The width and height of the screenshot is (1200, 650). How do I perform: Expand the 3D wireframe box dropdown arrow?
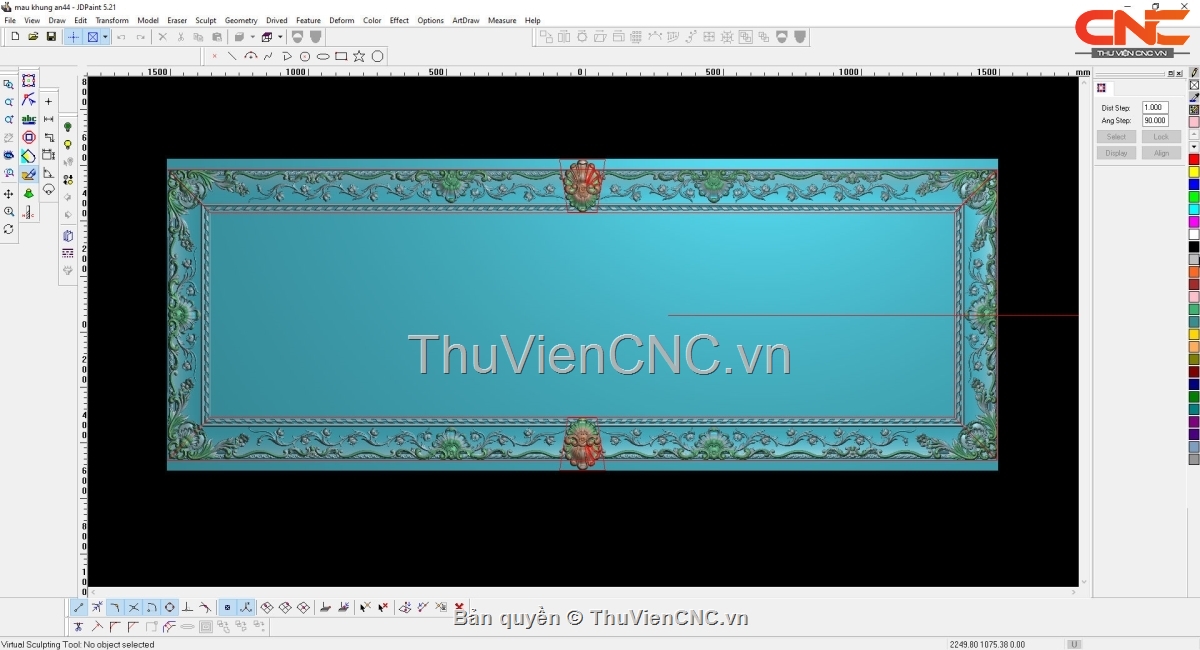(281, 37)
